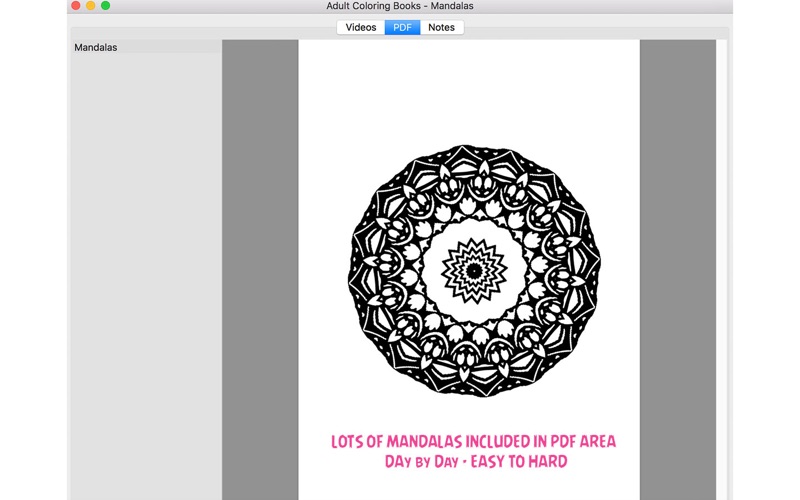
Task: Click the PDF viewer vertical scrollbar
Action: click(x=721, y=270)
